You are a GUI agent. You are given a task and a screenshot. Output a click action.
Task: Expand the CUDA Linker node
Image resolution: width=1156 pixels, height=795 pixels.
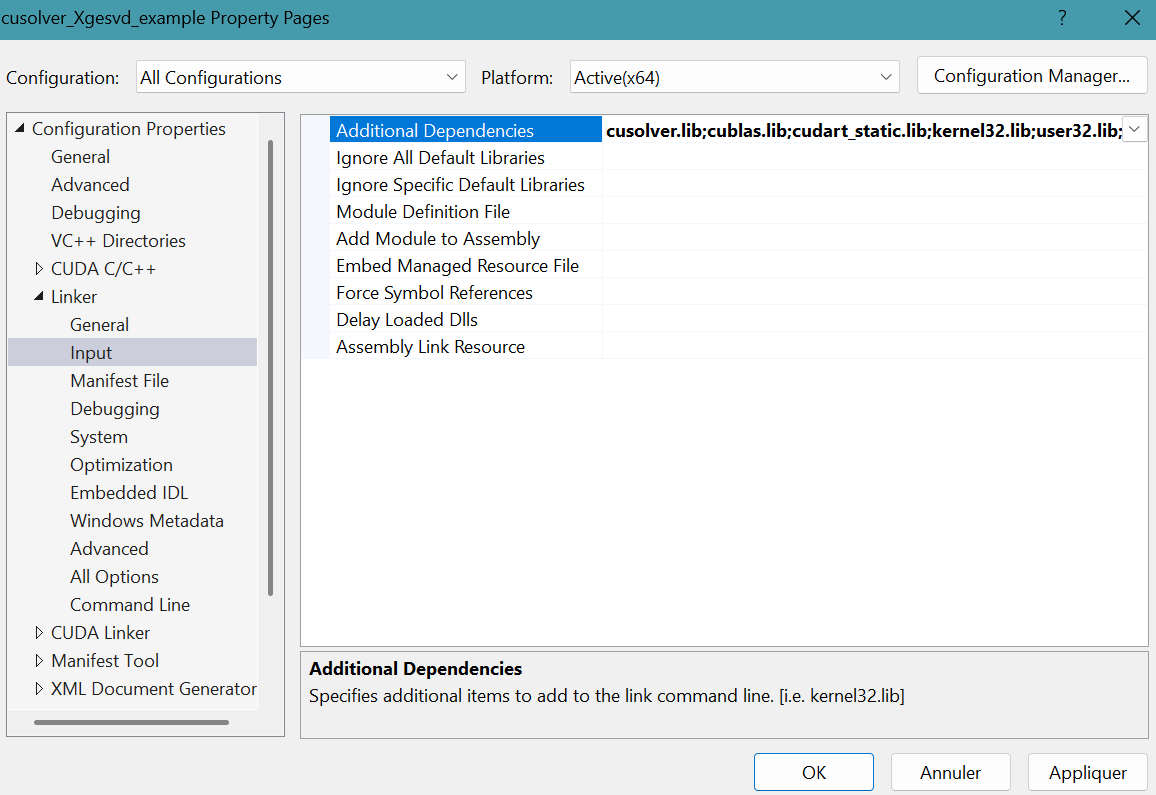[39, 633]
